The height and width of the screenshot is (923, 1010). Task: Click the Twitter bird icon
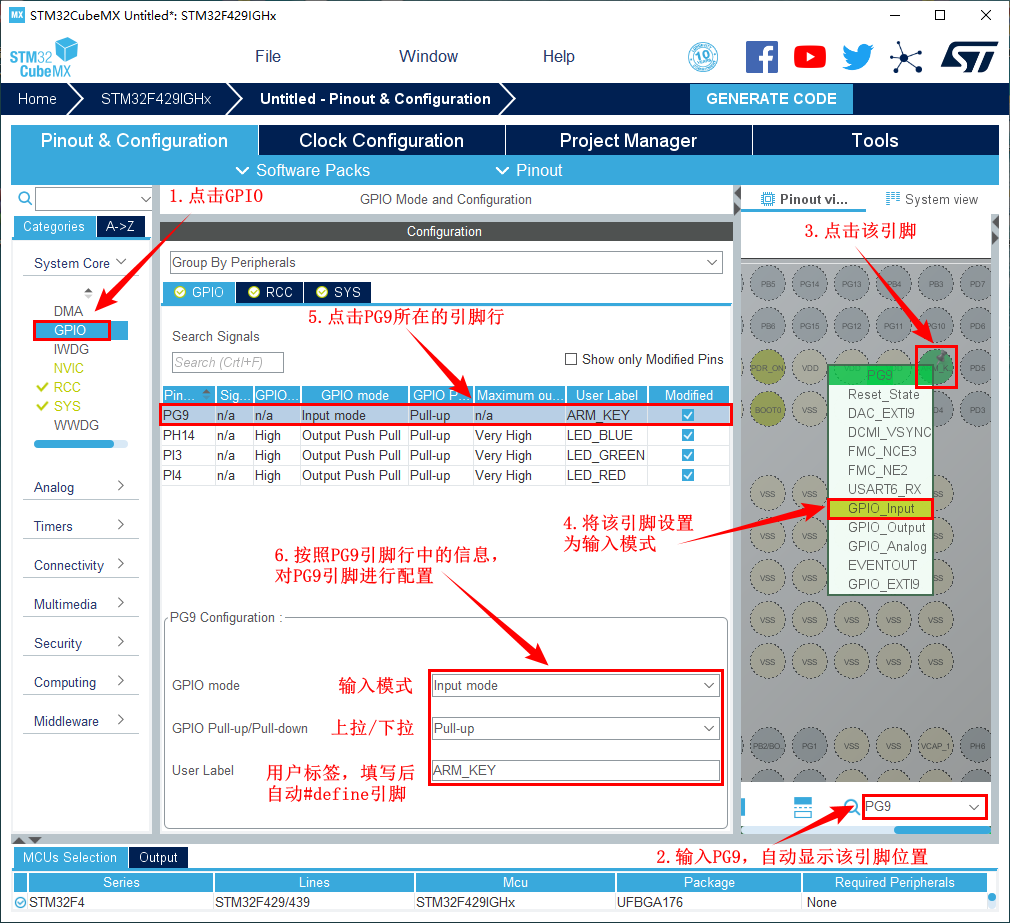[857, 57]
